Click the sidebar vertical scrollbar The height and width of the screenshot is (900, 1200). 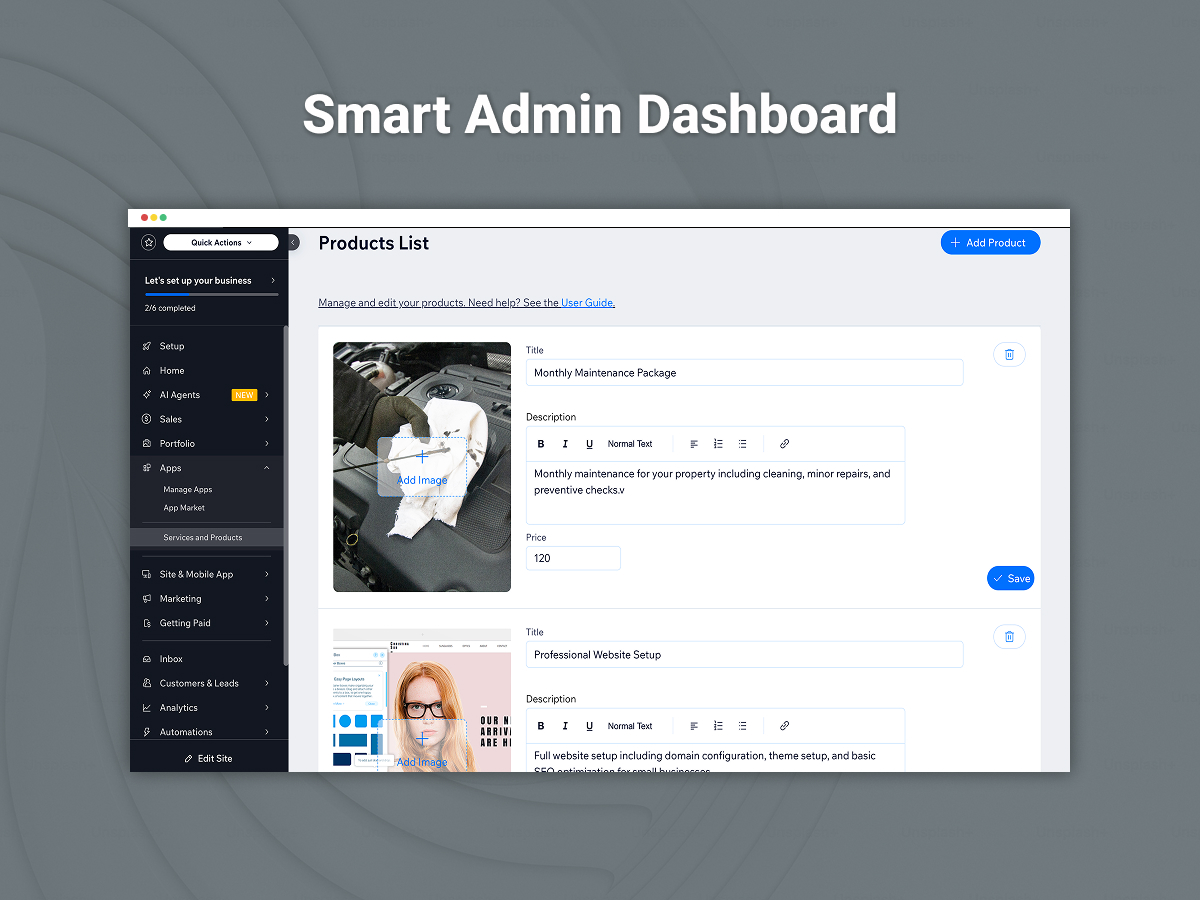click(x=286, y=495)
